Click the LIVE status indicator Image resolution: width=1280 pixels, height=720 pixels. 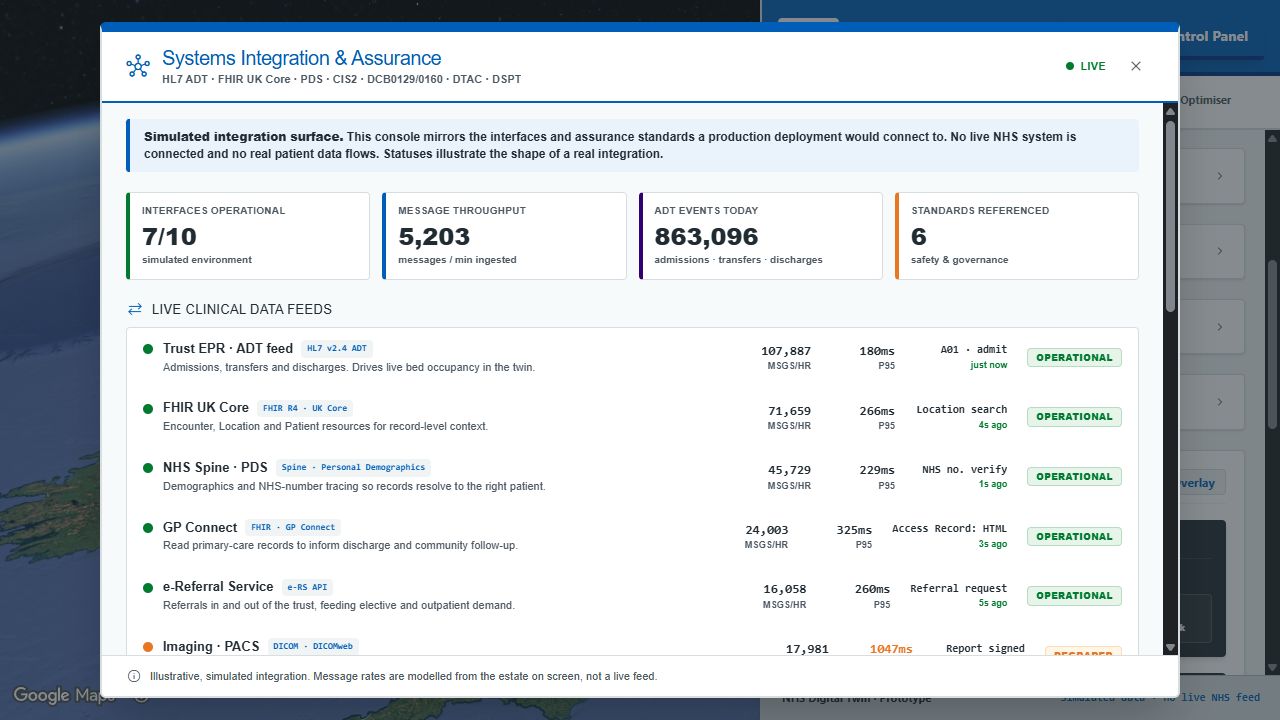[x=1086, y=66]
